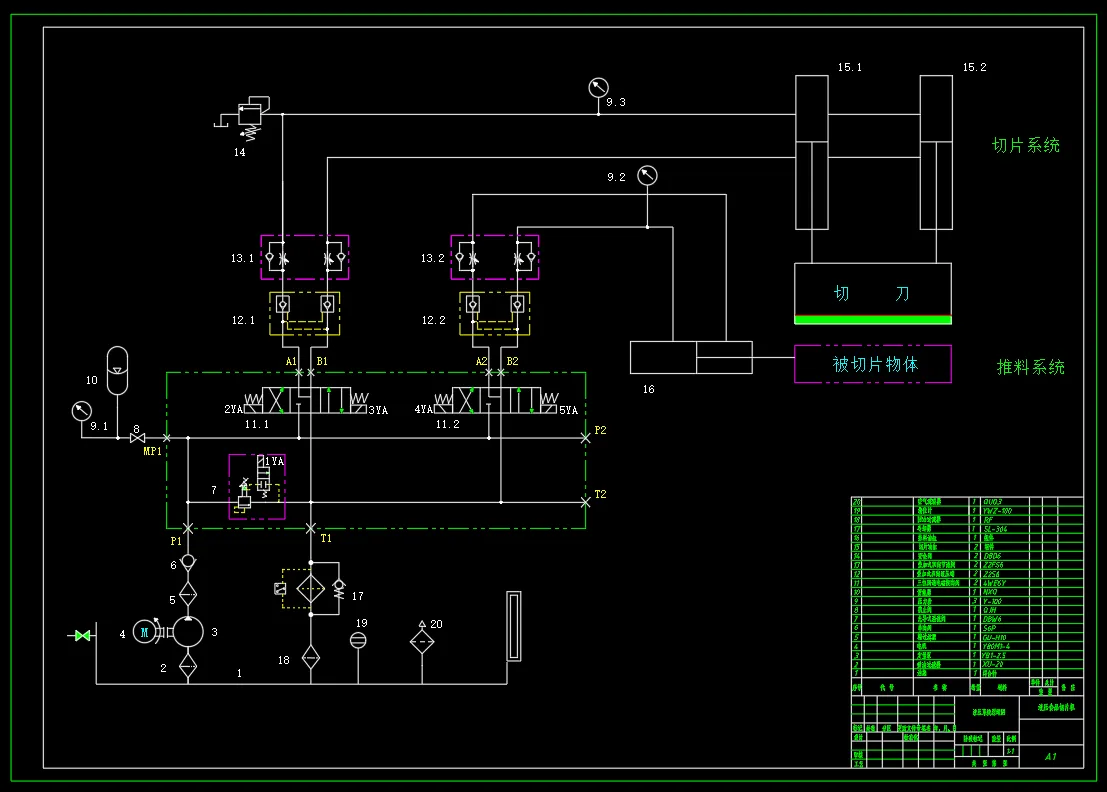Click the circular symbol labeled 19

[x=359, y=640]
